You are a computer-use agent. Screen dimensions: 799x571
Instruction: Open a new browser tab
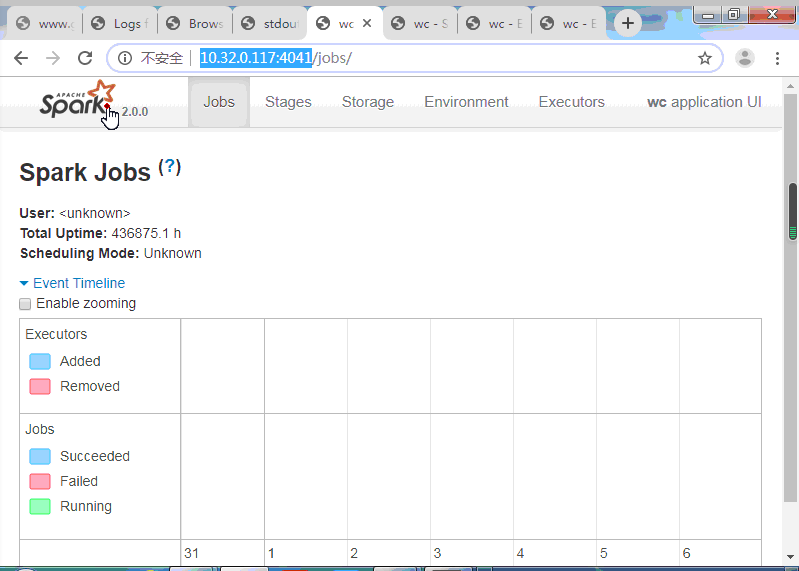[x=628, y=23]
